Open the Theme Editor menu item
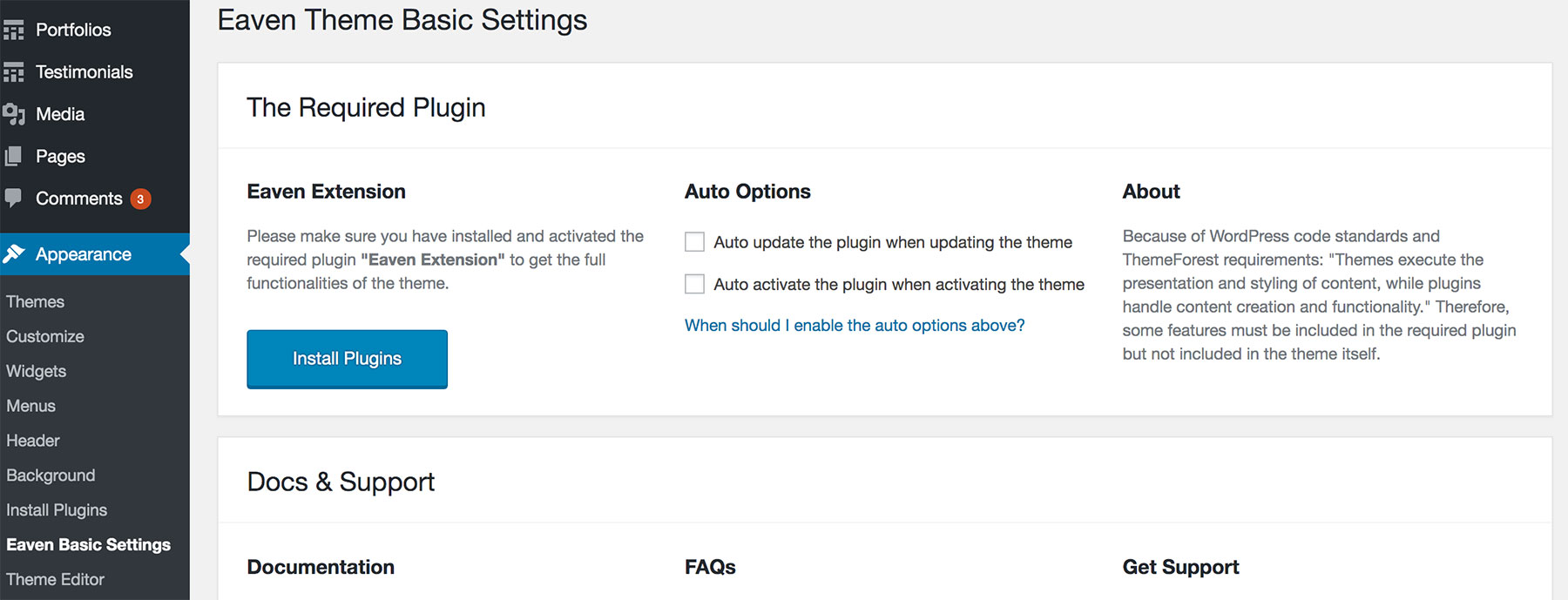 pos(54,579)
